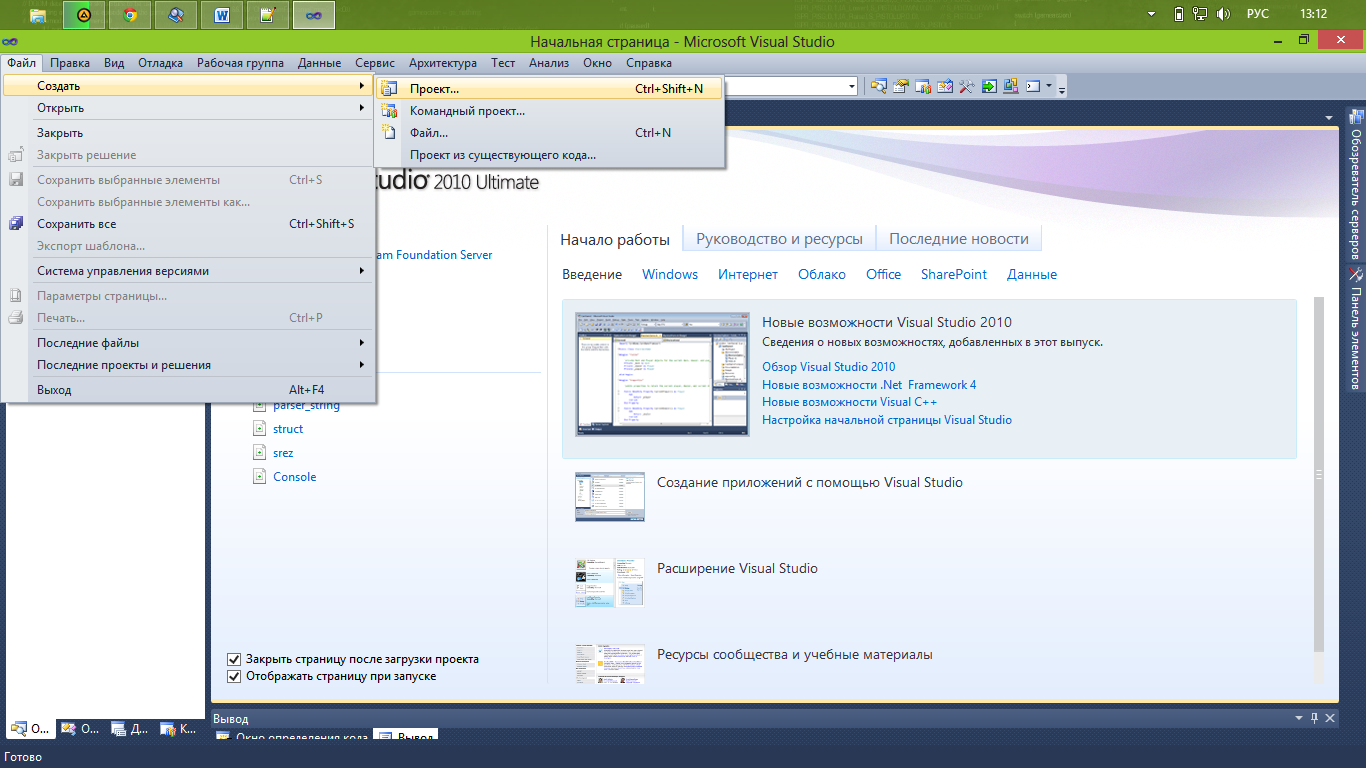This screenshot has width=1366, height=768.
Task: Click the Командный проект... menu icon
Action: pyautogui.click(x=390, y=110)
